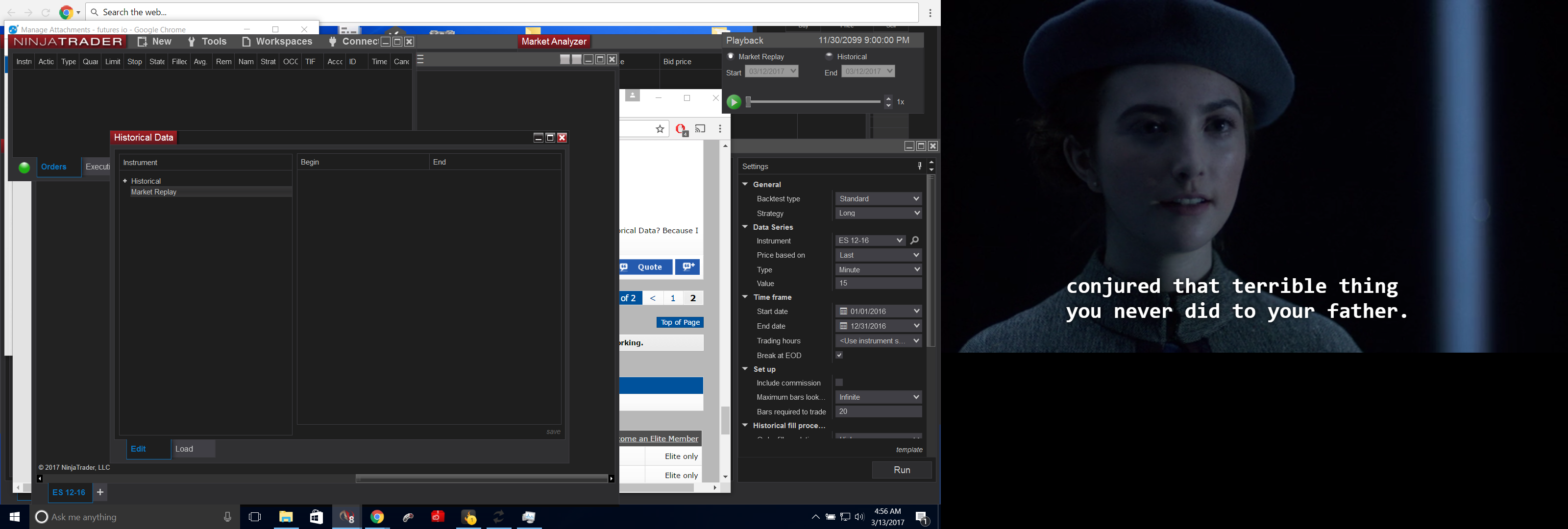Open the Start date calendar icon
Image resolution: width=1568 pixels, height=529 pixels.
[844, 311]
